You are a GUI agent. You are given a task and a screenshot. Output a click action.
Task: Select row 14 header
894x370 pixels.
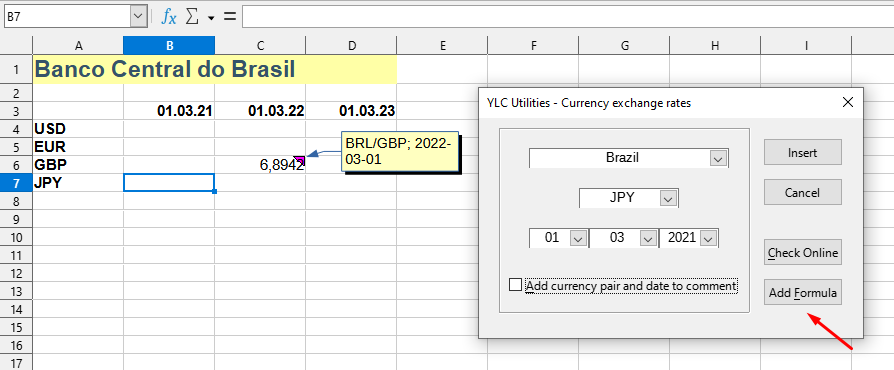(x=16, y=310)
